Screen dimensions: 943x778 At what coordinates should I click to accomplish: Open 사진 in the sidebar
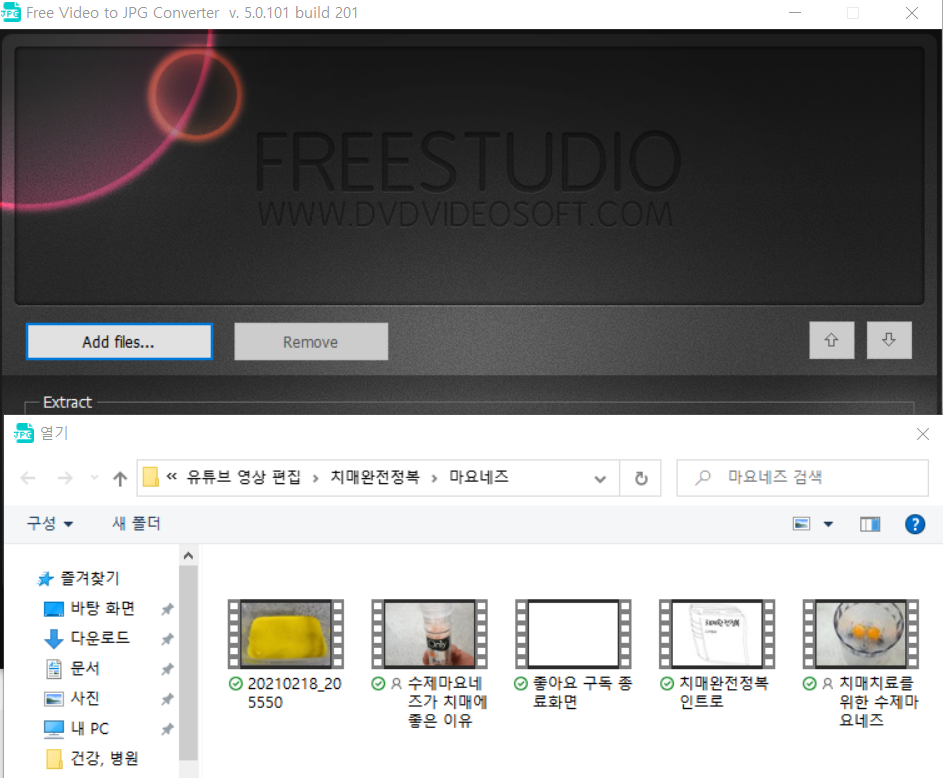[72, 698]
